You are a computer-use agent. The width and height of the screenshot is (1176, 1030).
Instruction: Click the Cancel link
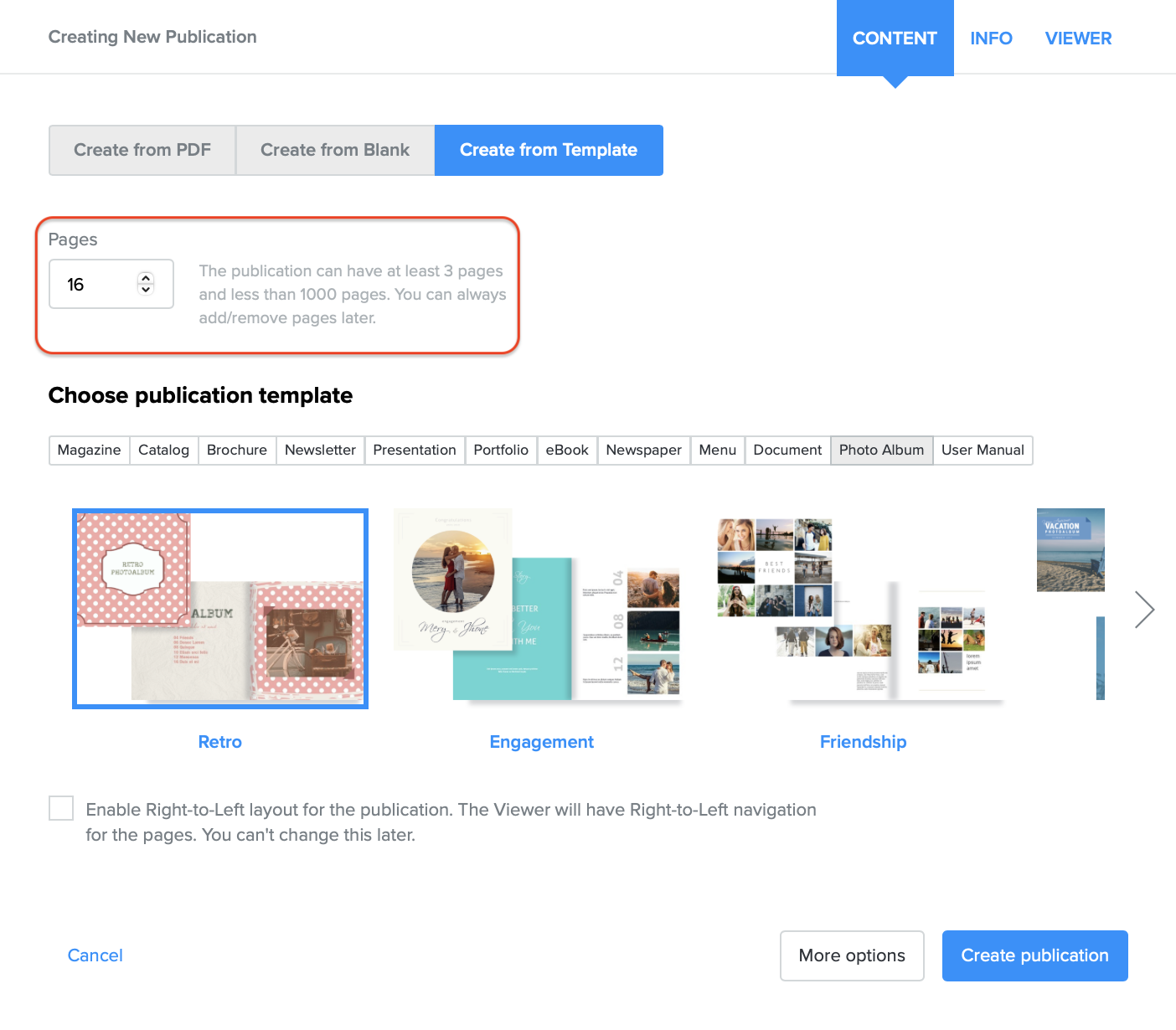[95, 955]
